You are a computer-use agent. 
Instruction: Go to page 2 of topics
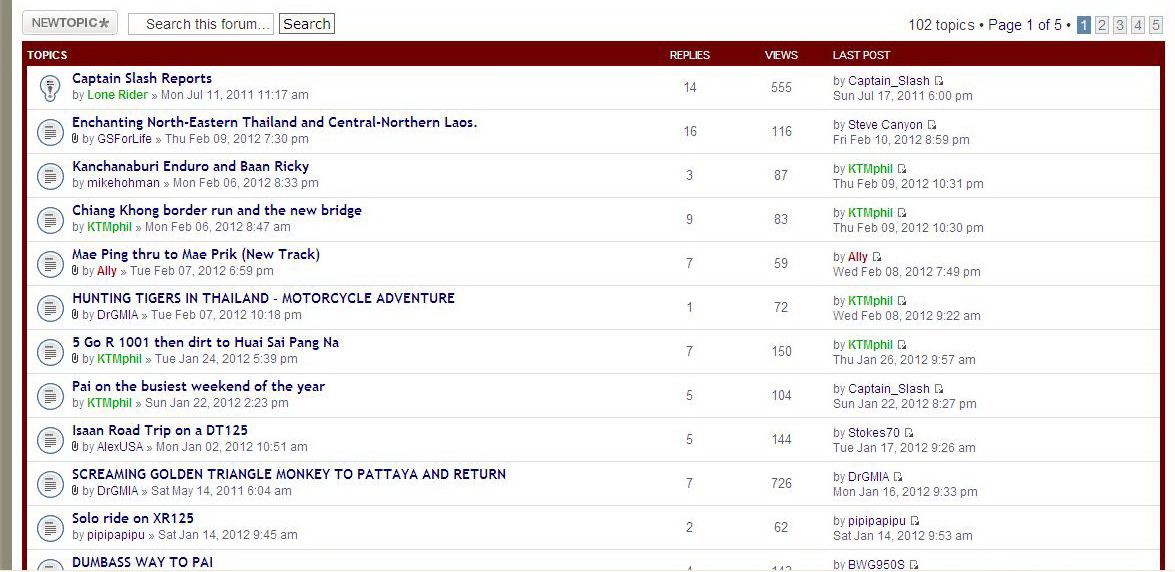click(1102, 25)
